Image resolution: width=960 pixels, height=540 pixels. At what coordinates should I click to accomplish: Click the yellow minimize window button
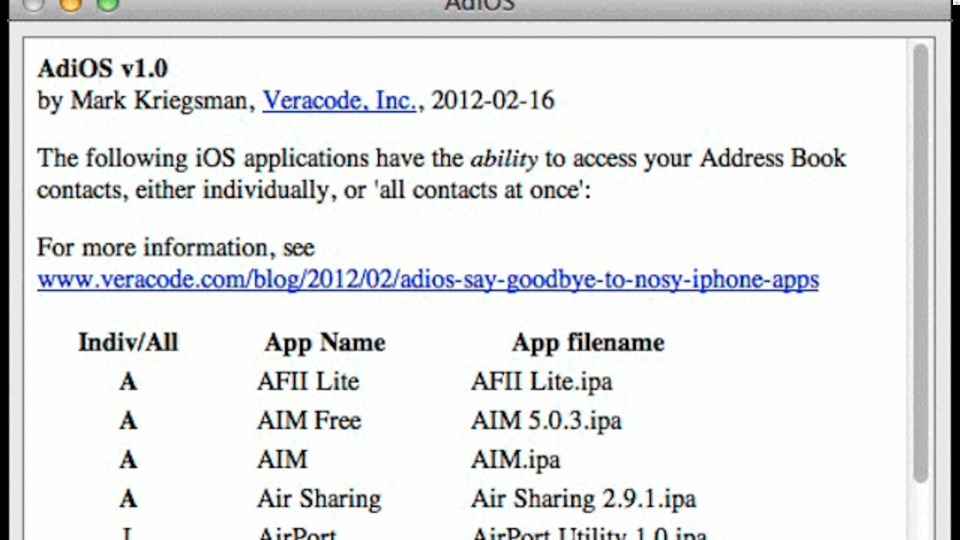(71, 5)
